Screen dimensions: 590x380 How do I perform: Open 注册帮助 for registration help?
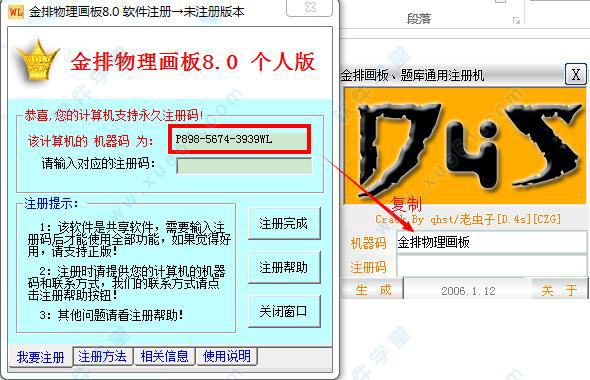pyautogui.click(x=284, y=268)
